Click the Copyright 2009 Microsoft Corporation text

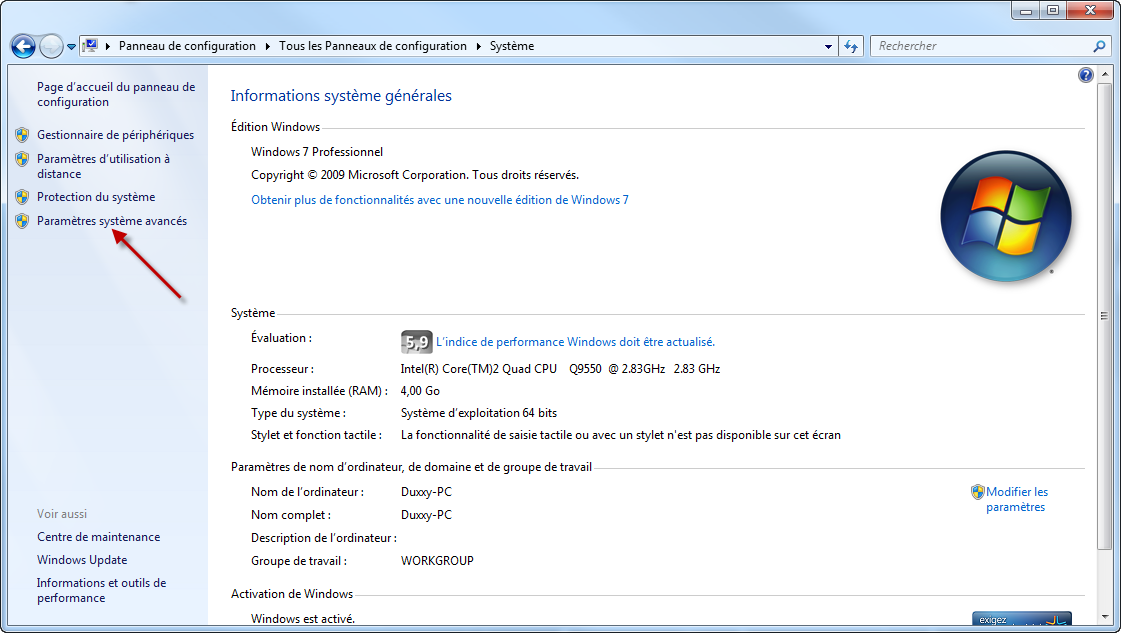415,175
